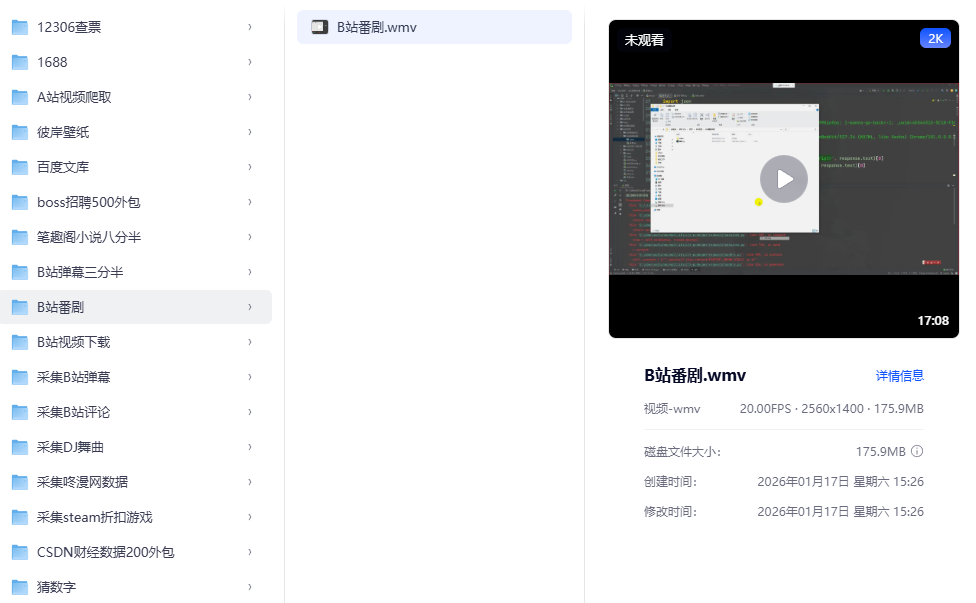Open the 详情信息 link
The image size is (976, 603).
(x=899, y=376)
